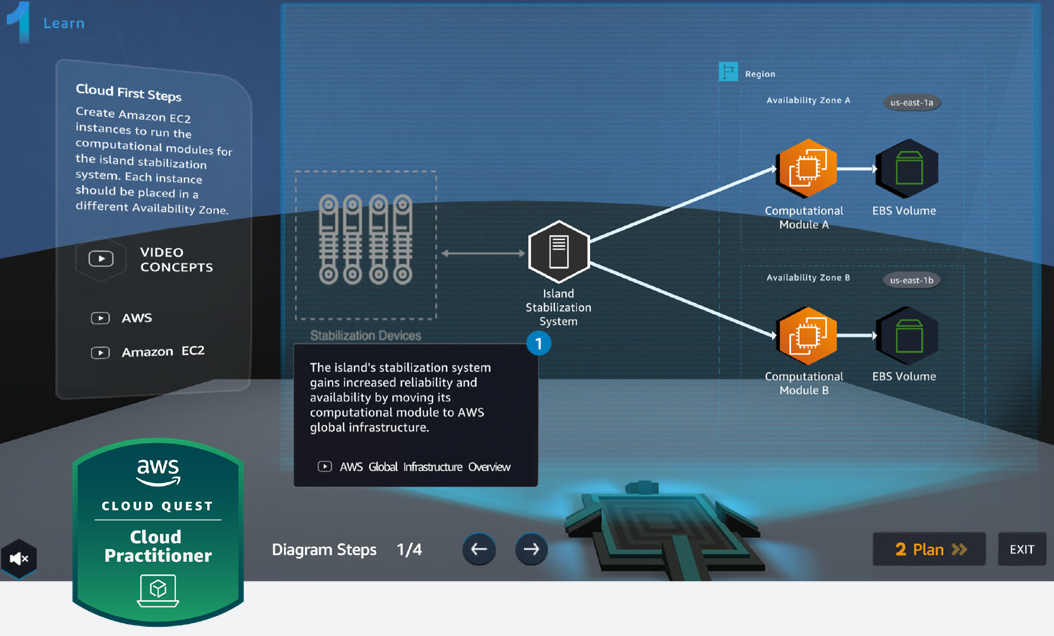
Task: Click the Stabilization Devices caption
Action: (x=366, y=335)
